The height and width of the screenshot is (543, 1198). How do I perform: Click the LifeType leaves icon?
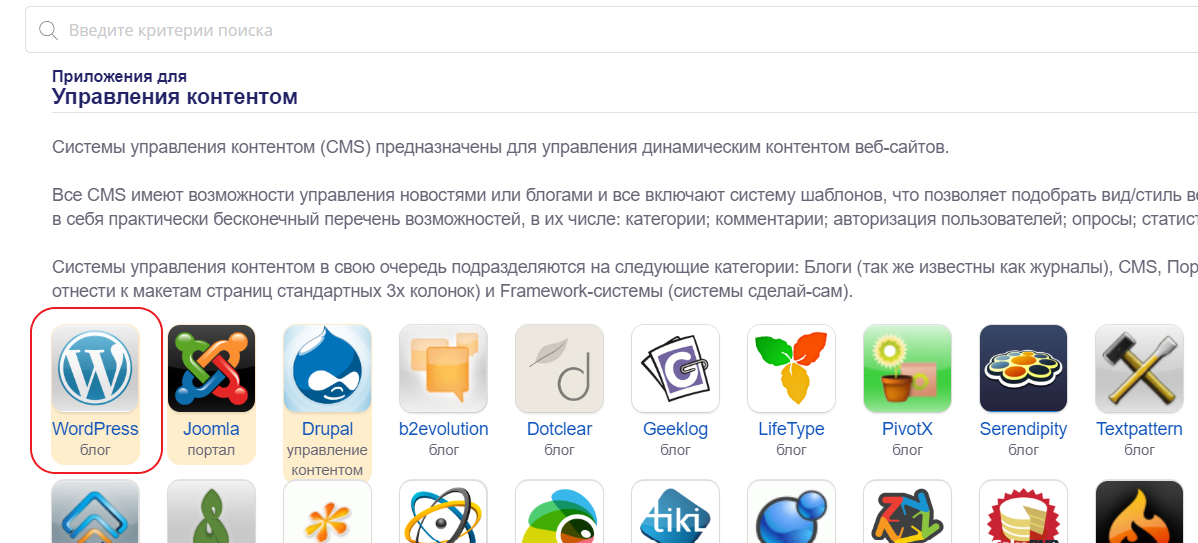click(x=791, y=368)
